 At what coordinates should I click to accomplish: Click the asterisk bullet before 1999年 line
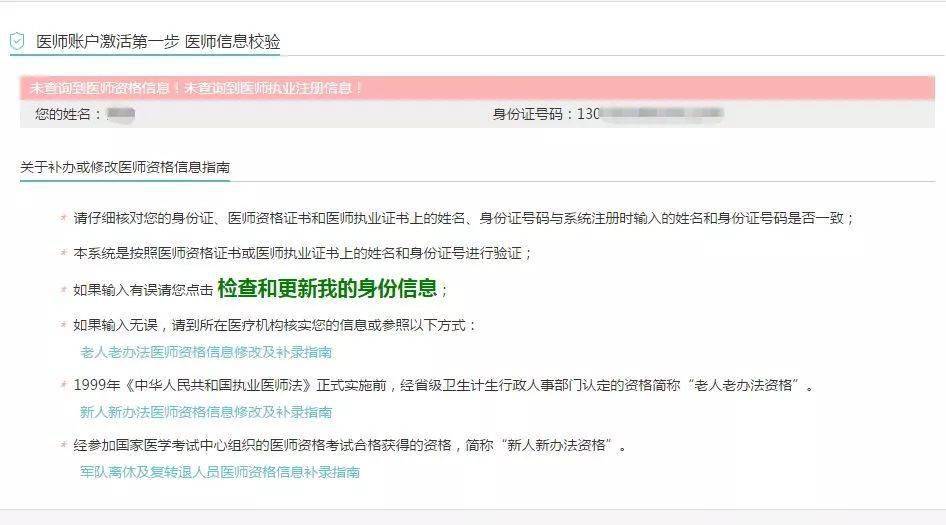pos(63,384)
